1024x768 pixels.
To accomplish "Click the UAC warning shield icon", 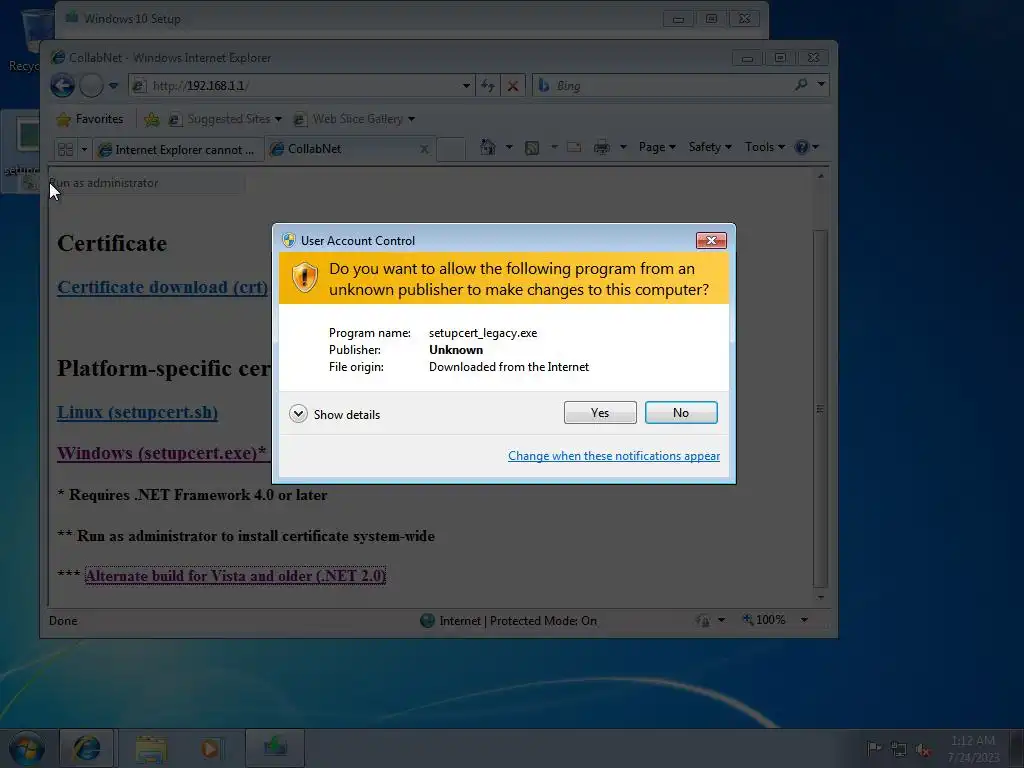I will [304, 278].
